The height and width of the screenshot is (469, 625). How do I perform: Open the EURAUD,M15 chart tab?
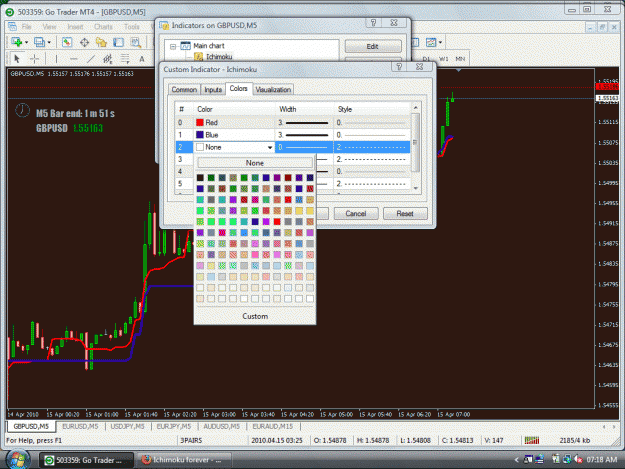click(273, 426)
